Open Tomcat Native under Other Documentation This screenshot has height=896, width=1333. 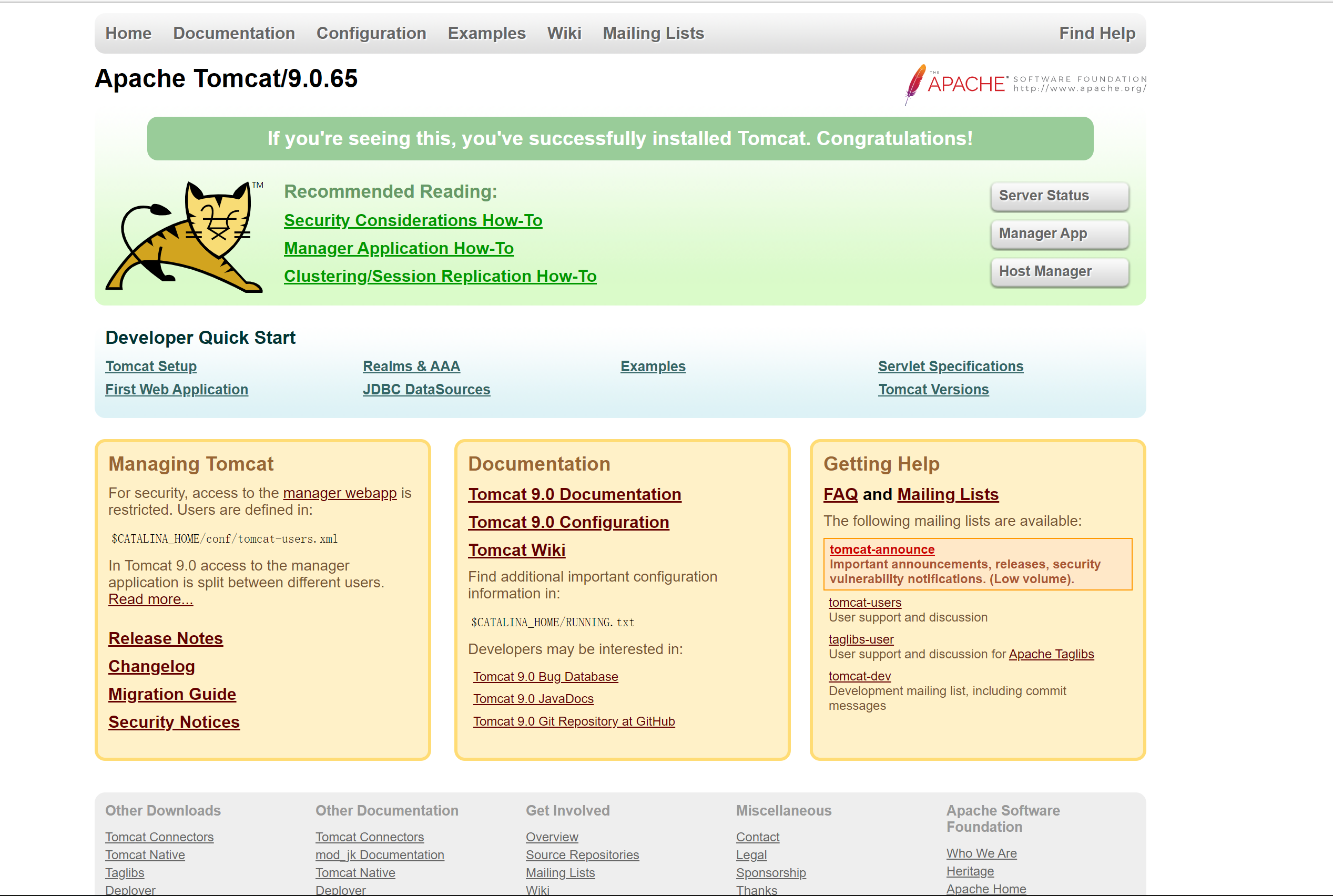(355, 872)
